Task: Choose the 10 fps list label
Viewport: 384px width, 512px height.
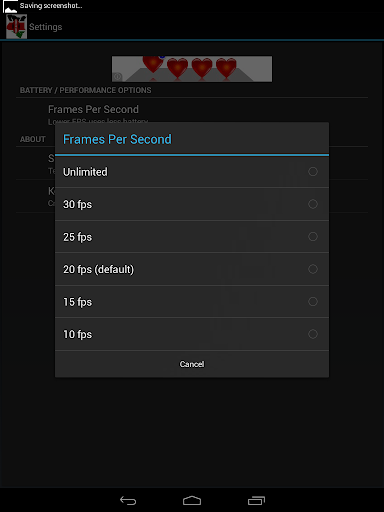Action: pos(77,334)
